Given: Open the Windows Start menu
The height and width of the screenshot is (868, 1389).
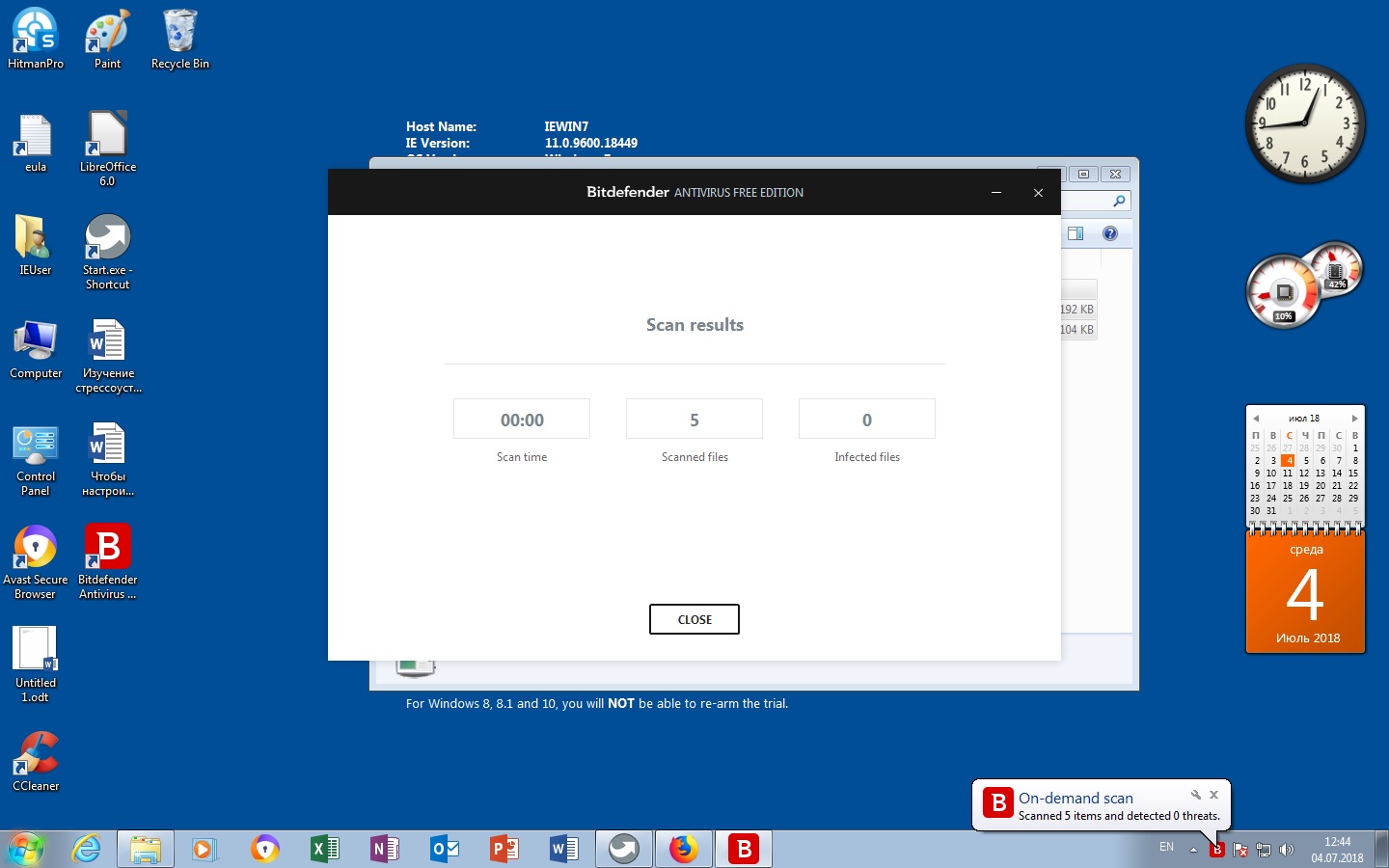Looking at the screenshot, I should 26,849.
